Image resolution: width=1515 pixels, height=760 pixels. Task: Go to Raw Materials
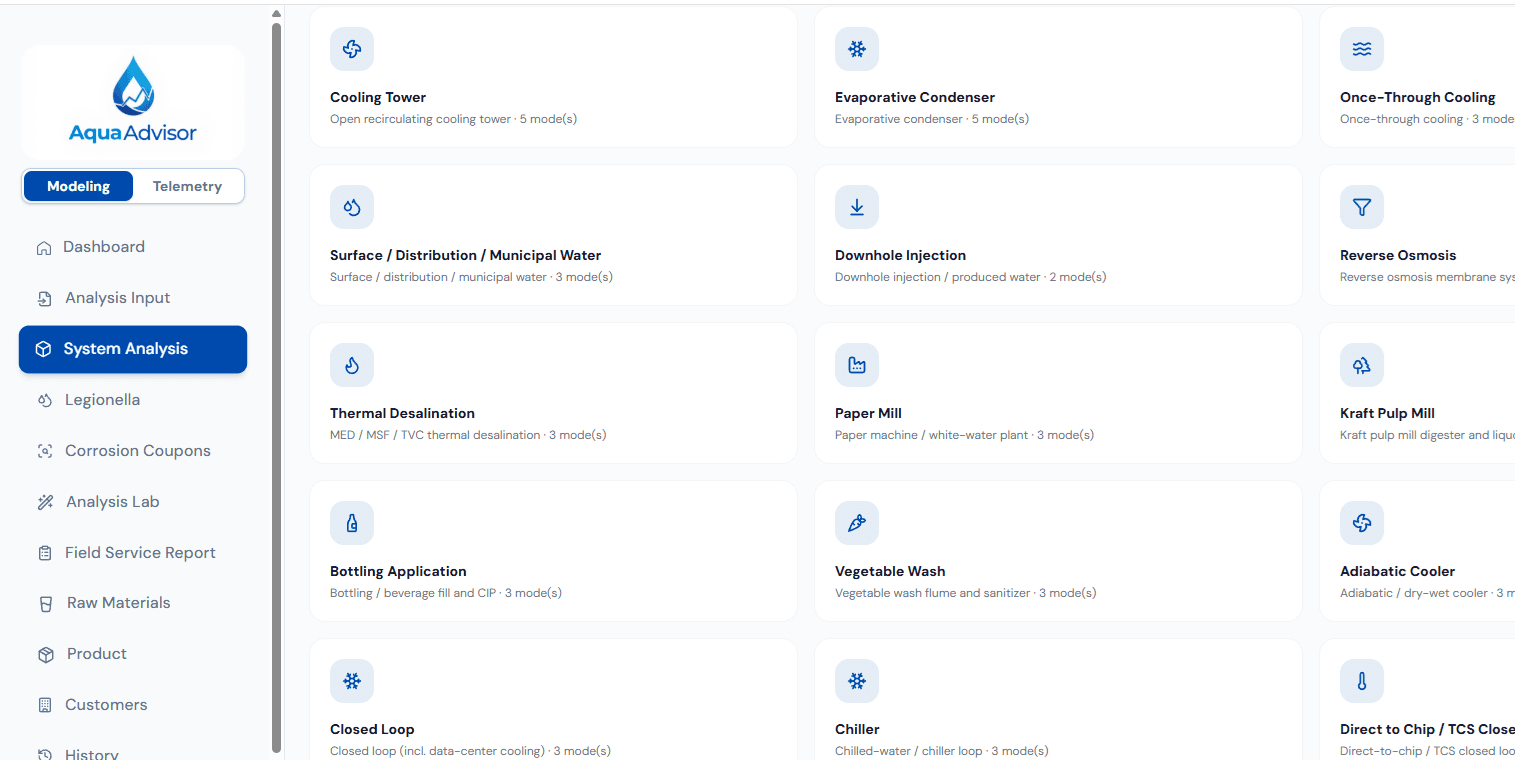133,603
